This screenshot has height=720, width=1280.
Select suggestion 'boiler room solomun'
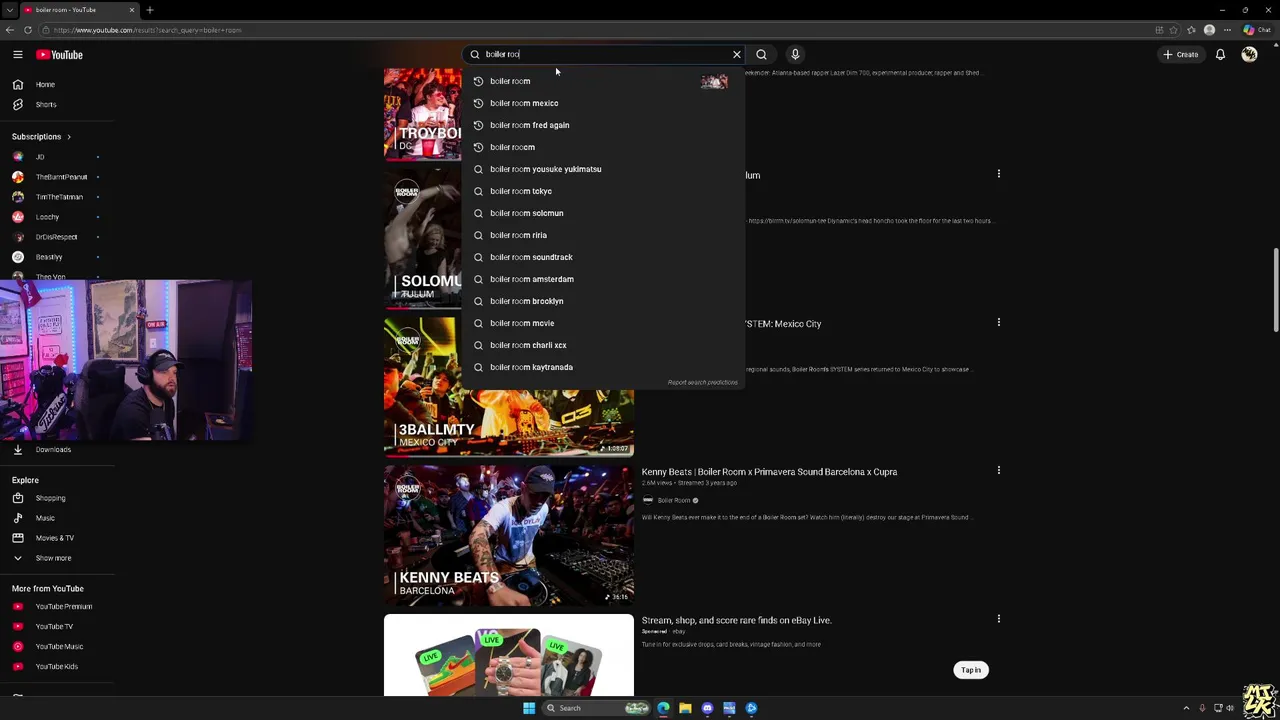coord(603,213)
